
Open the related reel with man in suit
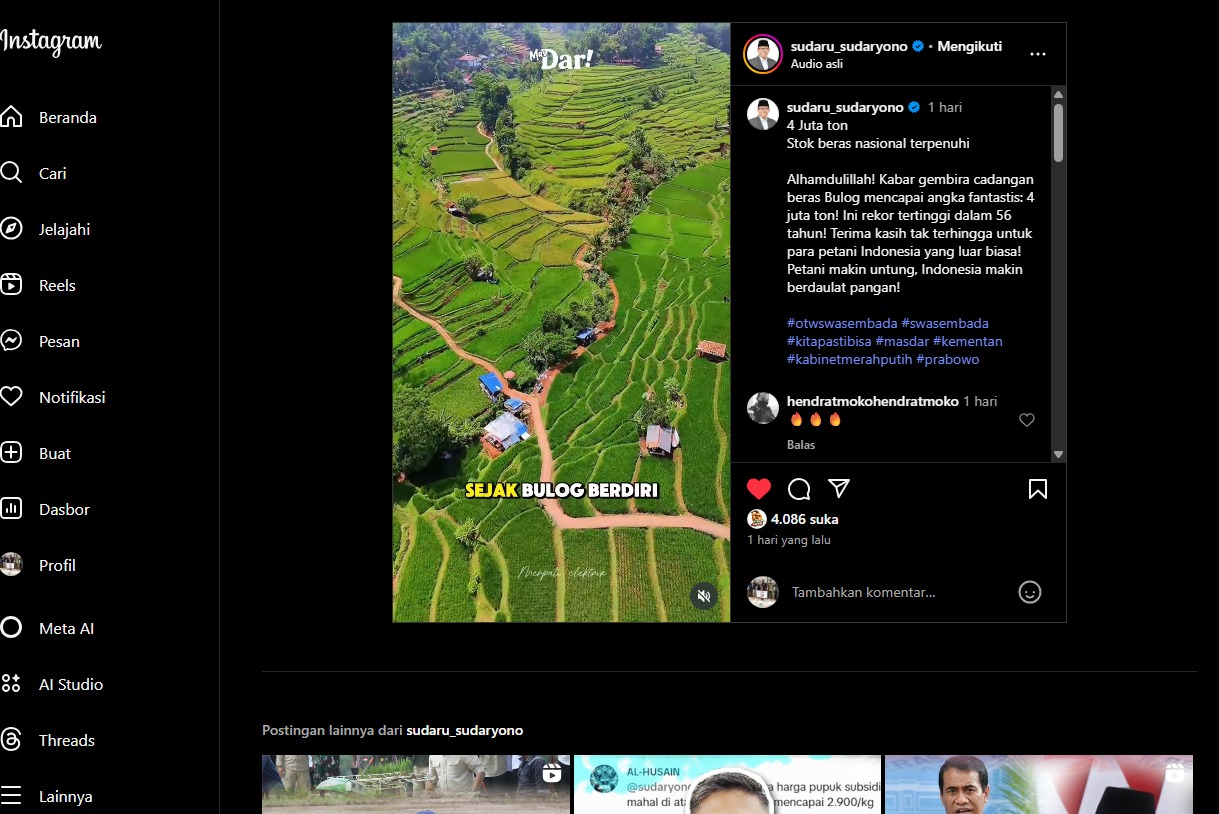(1039, 784)
